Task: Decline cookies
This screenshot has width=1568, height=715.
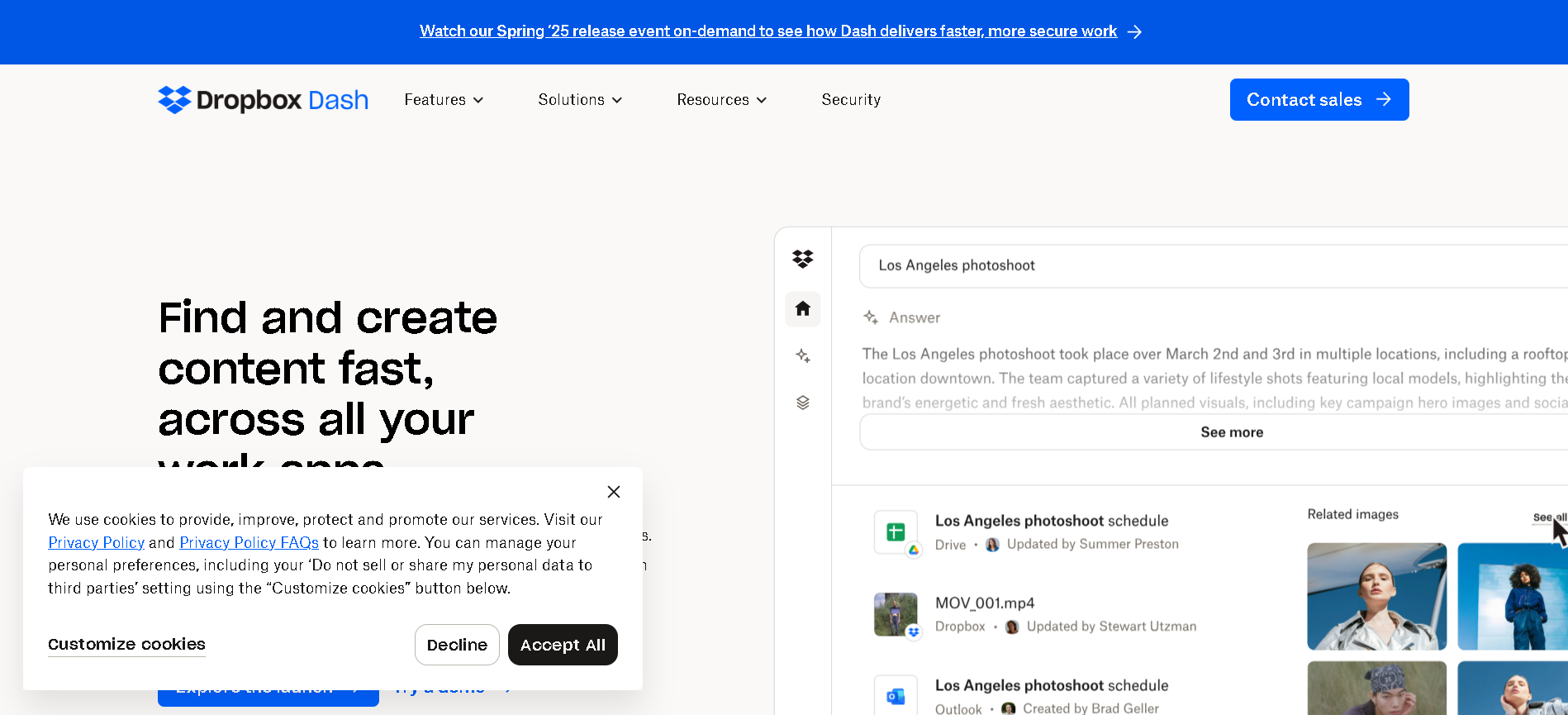Action: point(457,645)
